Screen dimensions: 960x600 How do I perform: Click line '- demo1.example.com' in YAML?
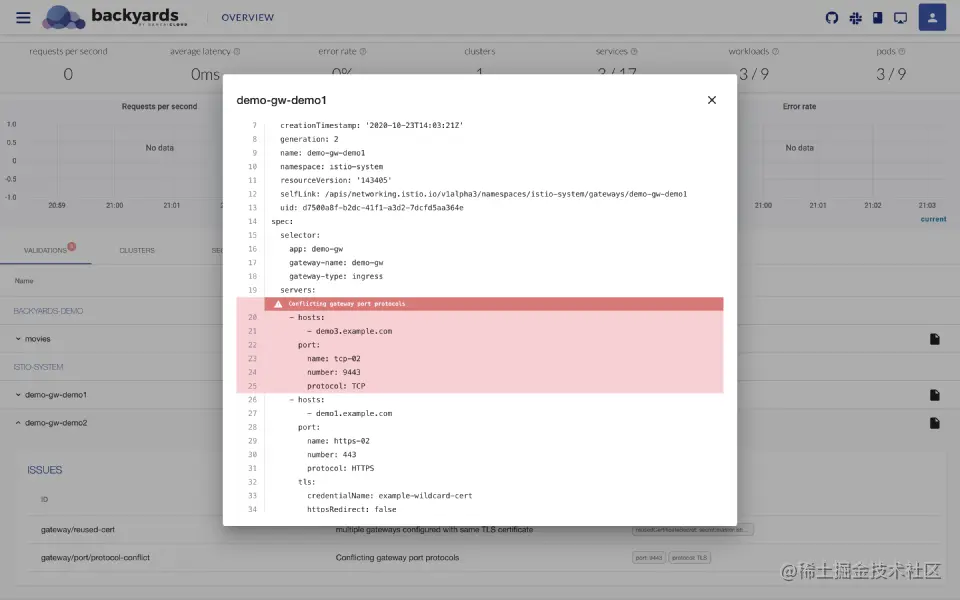350,413
